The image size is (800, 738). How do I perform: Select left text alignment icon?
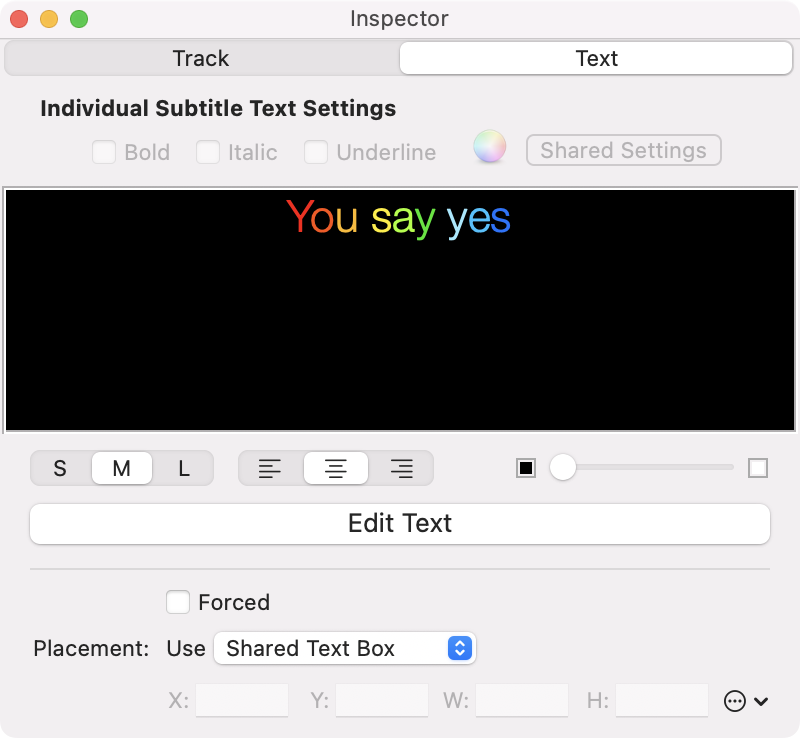[x=270, y=468]
